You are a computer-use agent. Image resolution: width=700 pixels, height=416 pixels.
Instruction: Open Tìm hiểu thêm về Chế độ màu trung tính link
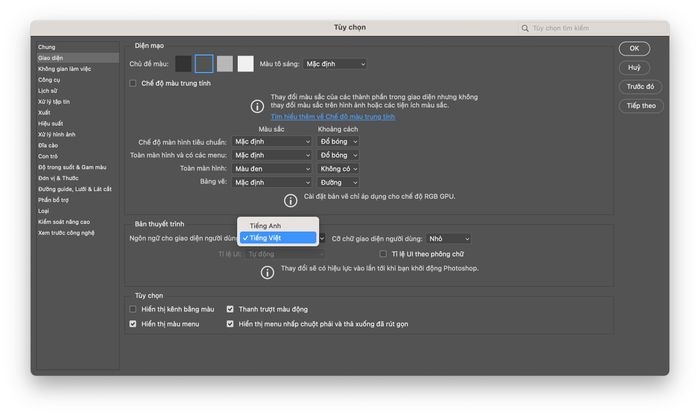pos(333,117)
